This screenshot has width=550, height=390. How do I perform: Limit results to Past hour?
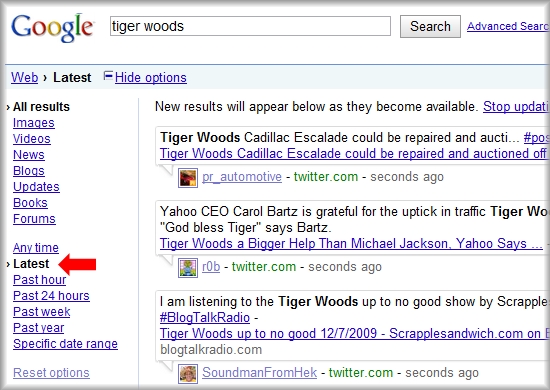pyautogui.click(x=39, y=280)
